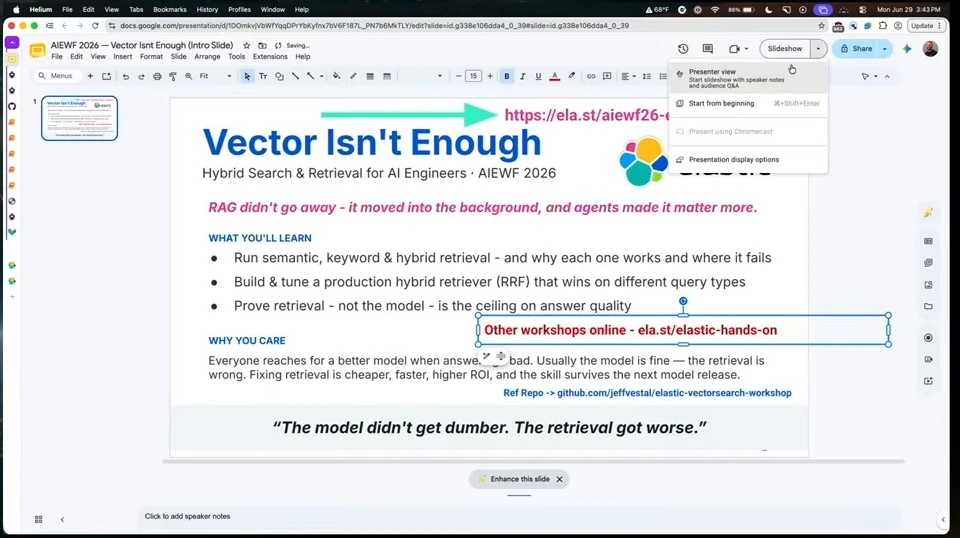Move document using folder icon
Viewport: 960px width, 538px height.
point(262,45)
